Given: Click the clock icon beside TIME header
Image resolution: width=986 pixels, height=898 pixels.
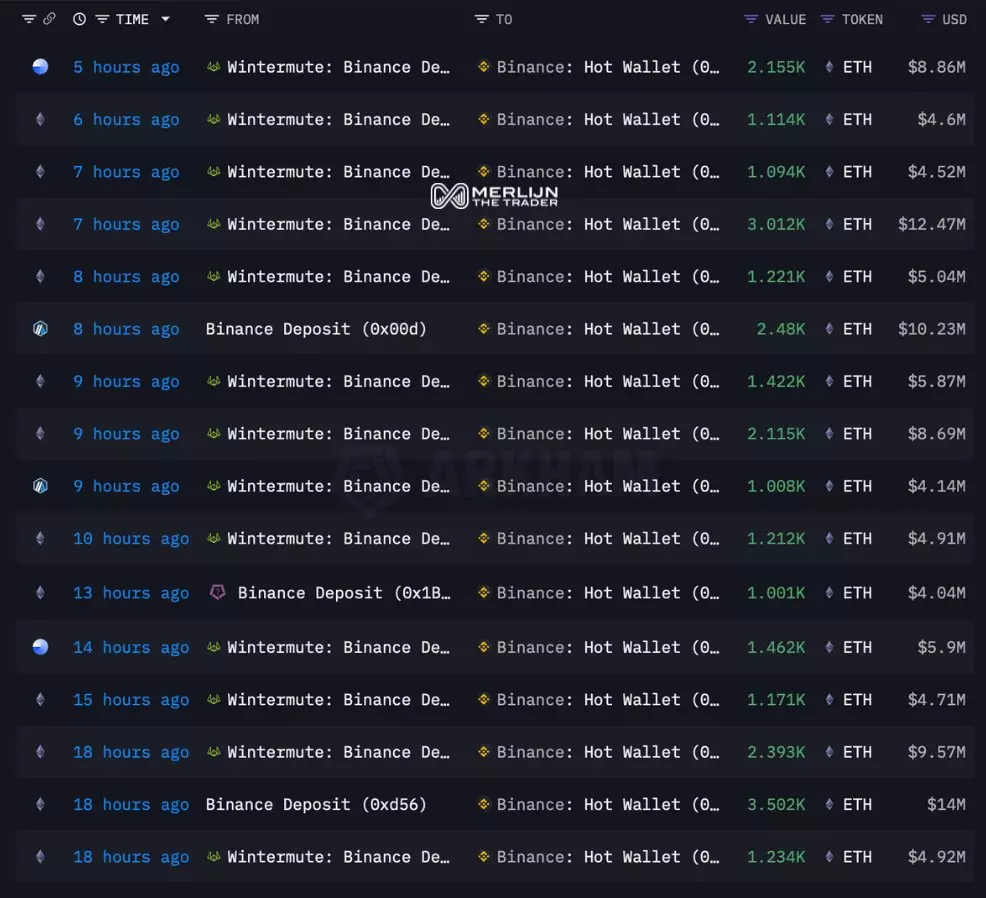Looking at the screenshot, I should (79, 19).
